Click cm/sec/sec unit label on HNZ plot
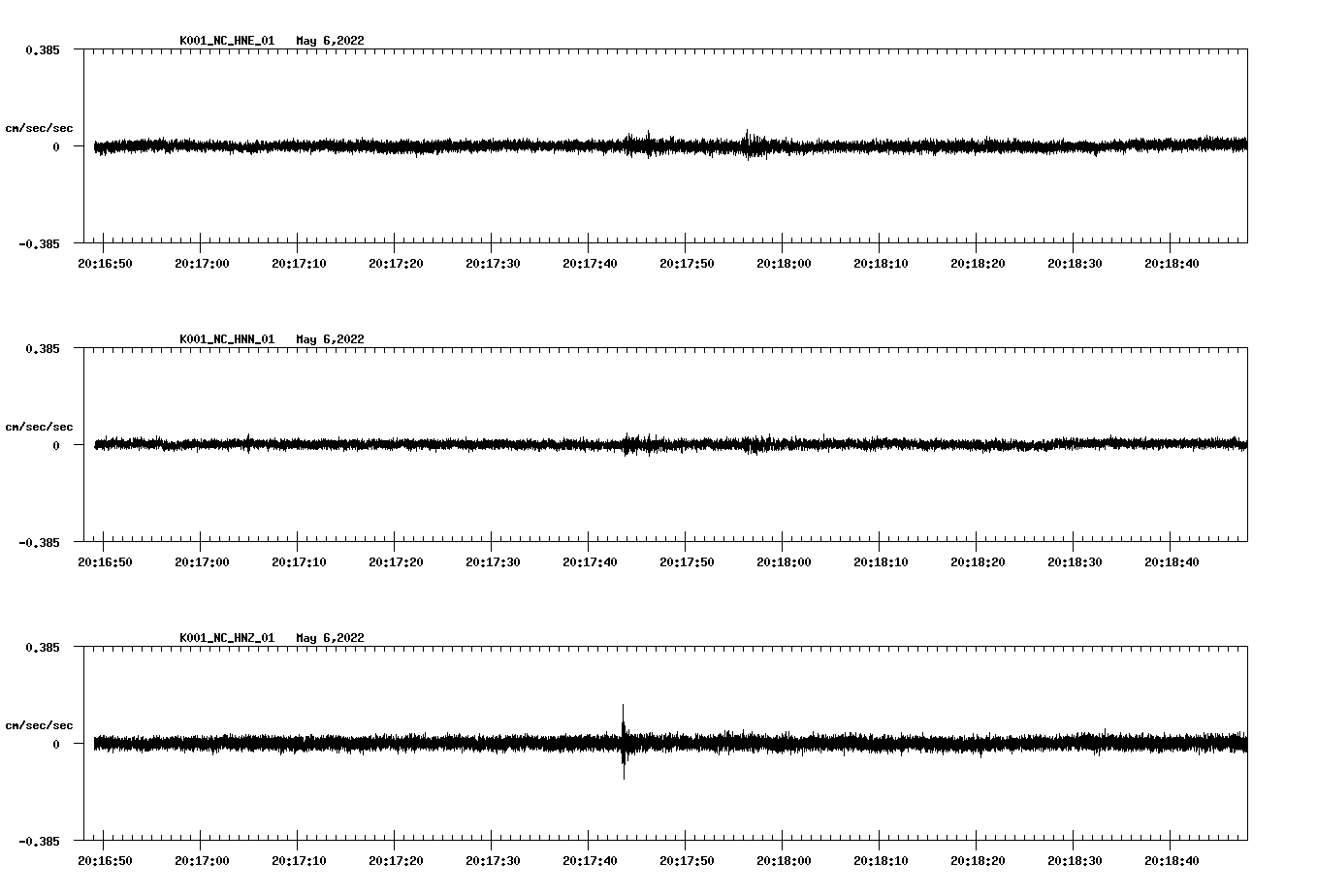The image size is (1317, 896). click(x=39, y=725)
